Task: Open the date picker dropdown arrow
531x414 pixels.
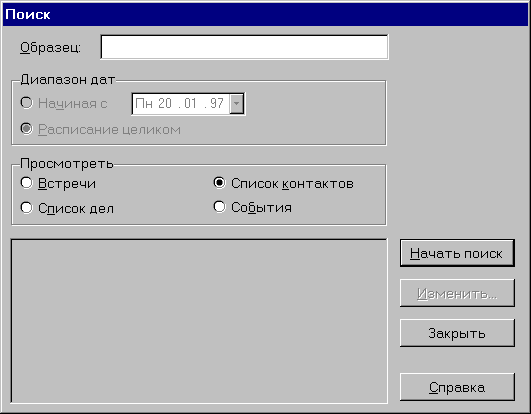Action: point(236,104)
